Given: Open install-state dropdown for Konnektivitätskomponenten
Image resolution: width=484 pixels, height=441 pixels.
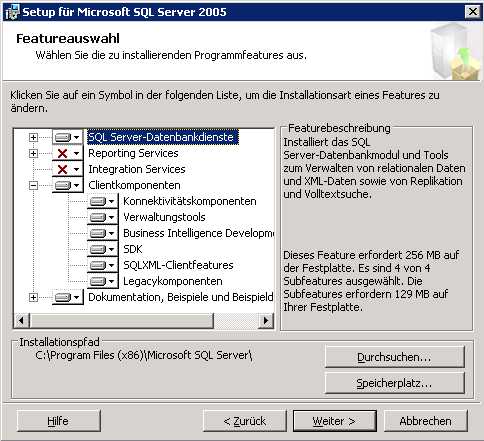Looking at the screenshot, I should coord(102,201).
